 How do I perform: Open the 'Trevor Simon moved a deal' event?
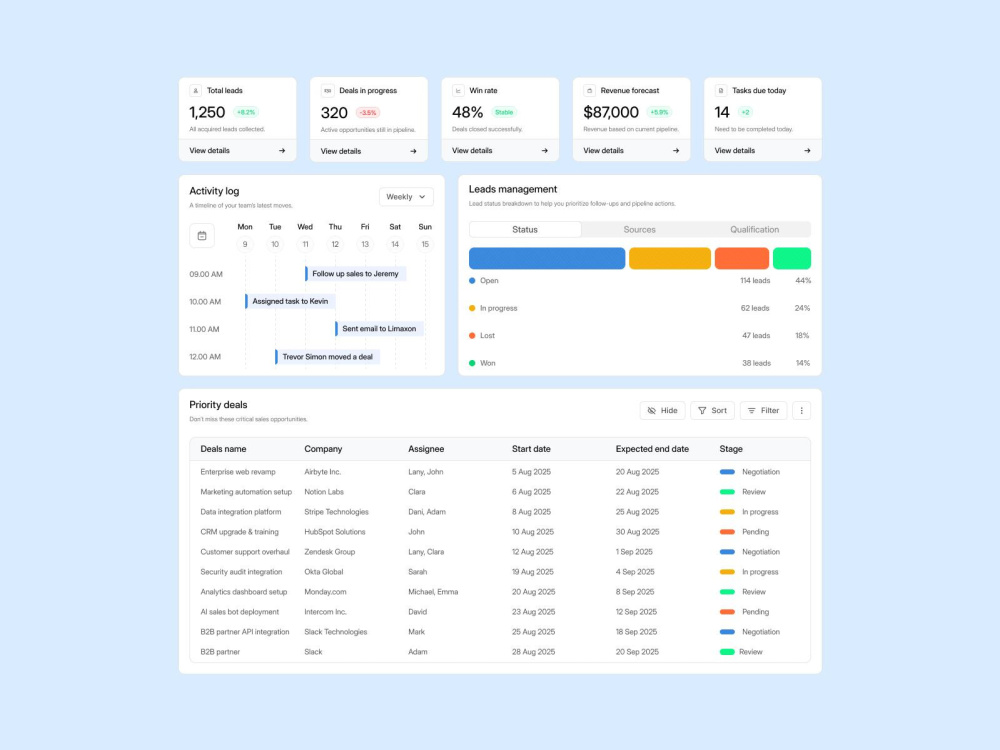[x=327, y=357]
